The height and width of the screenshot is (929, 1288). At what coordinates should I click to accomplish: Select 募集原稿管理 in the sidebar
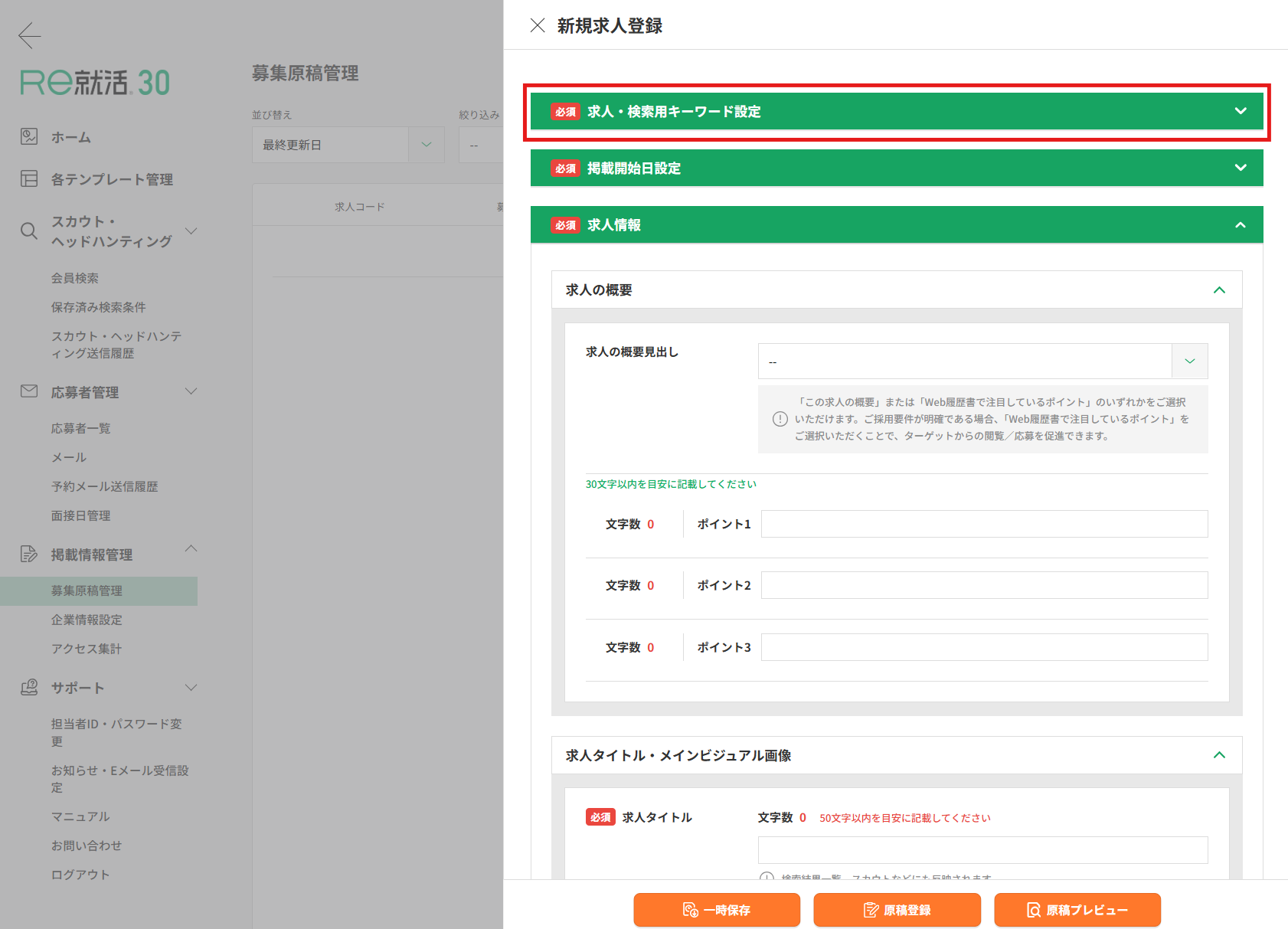(99, 590)
